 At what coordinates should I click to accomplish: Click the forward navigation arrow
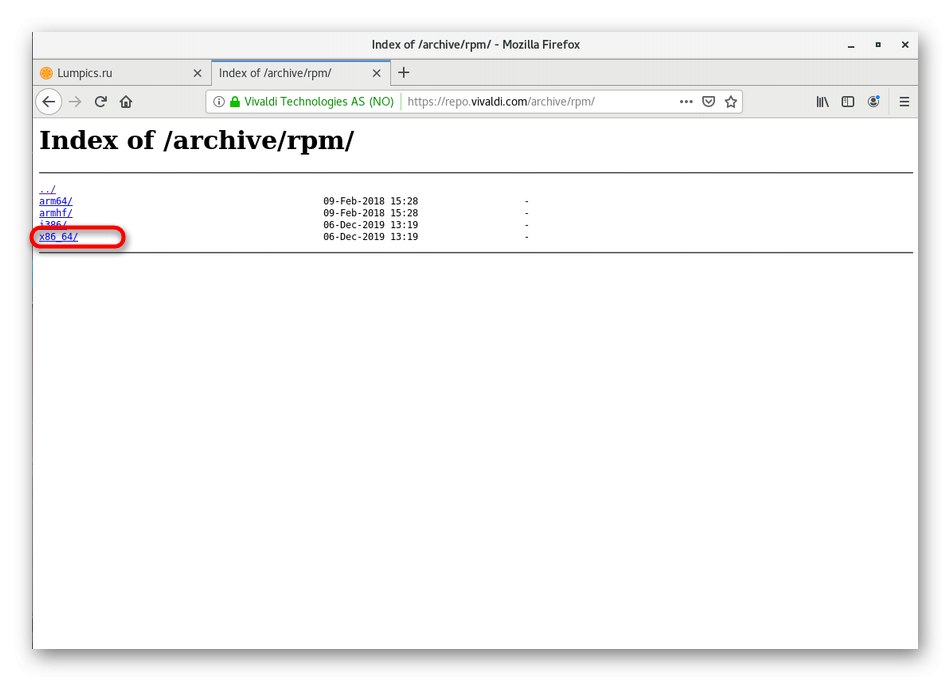coord(75,102)
